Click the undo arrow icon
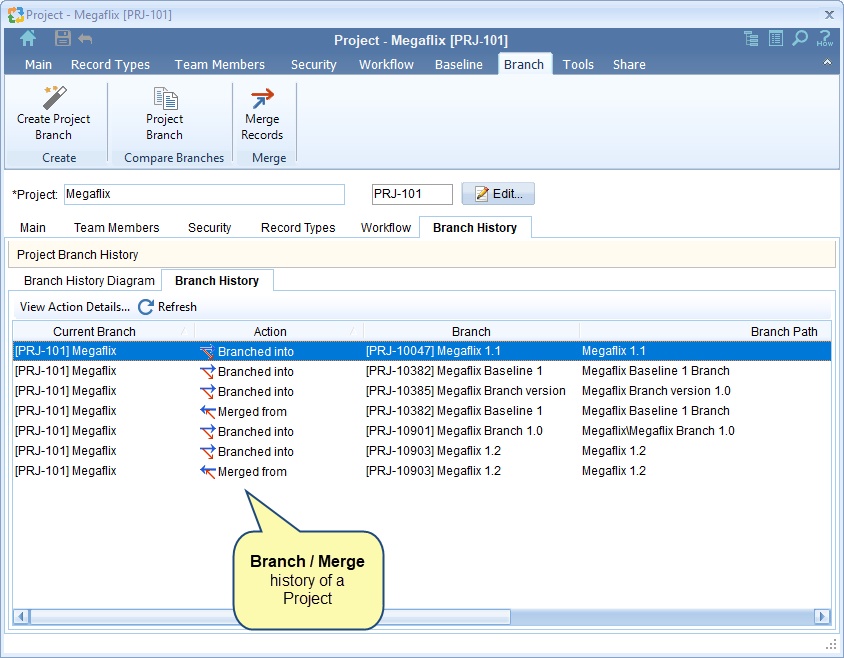This screenshot has height=658, width=844. coord(85,39)
